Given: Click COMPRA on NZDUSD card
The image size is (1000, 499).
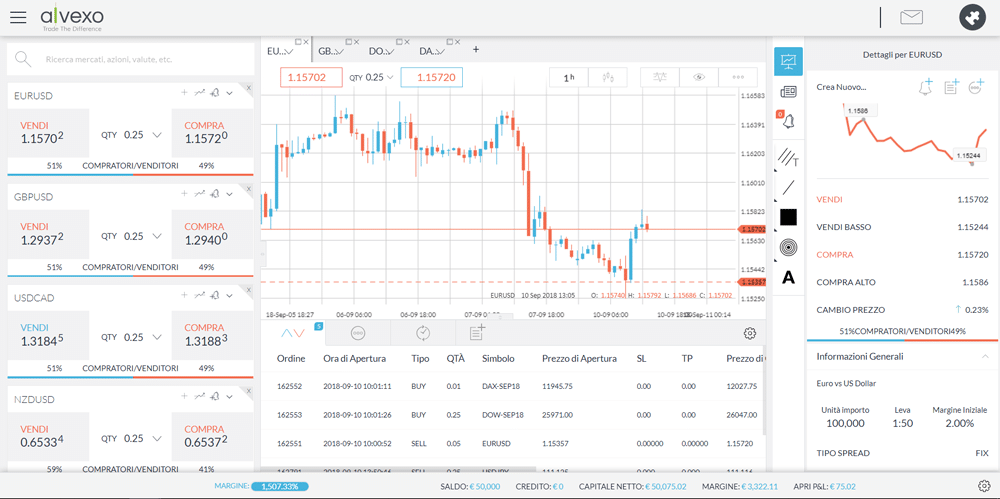Looking at the screenshot, I should 212,436.
